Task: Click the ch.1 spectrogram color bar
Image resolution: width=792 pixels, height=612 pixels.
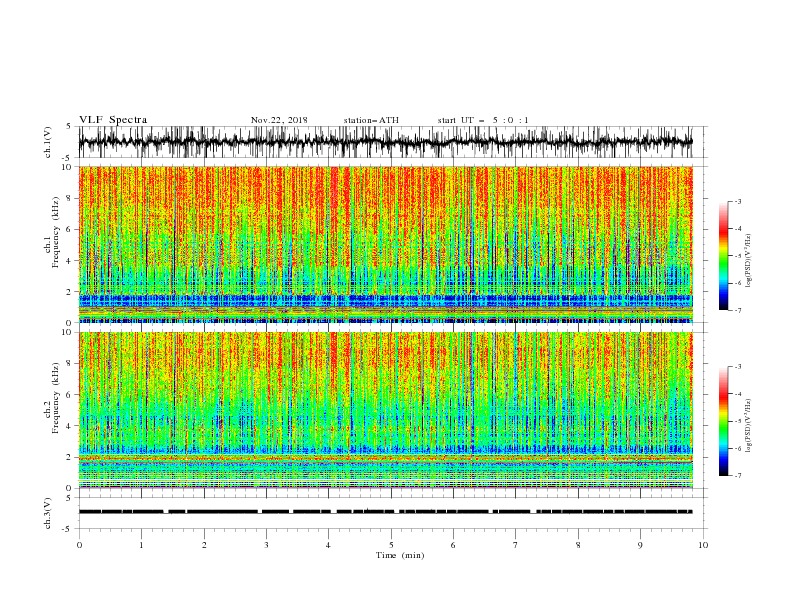Action: click(x=723, y=256)
